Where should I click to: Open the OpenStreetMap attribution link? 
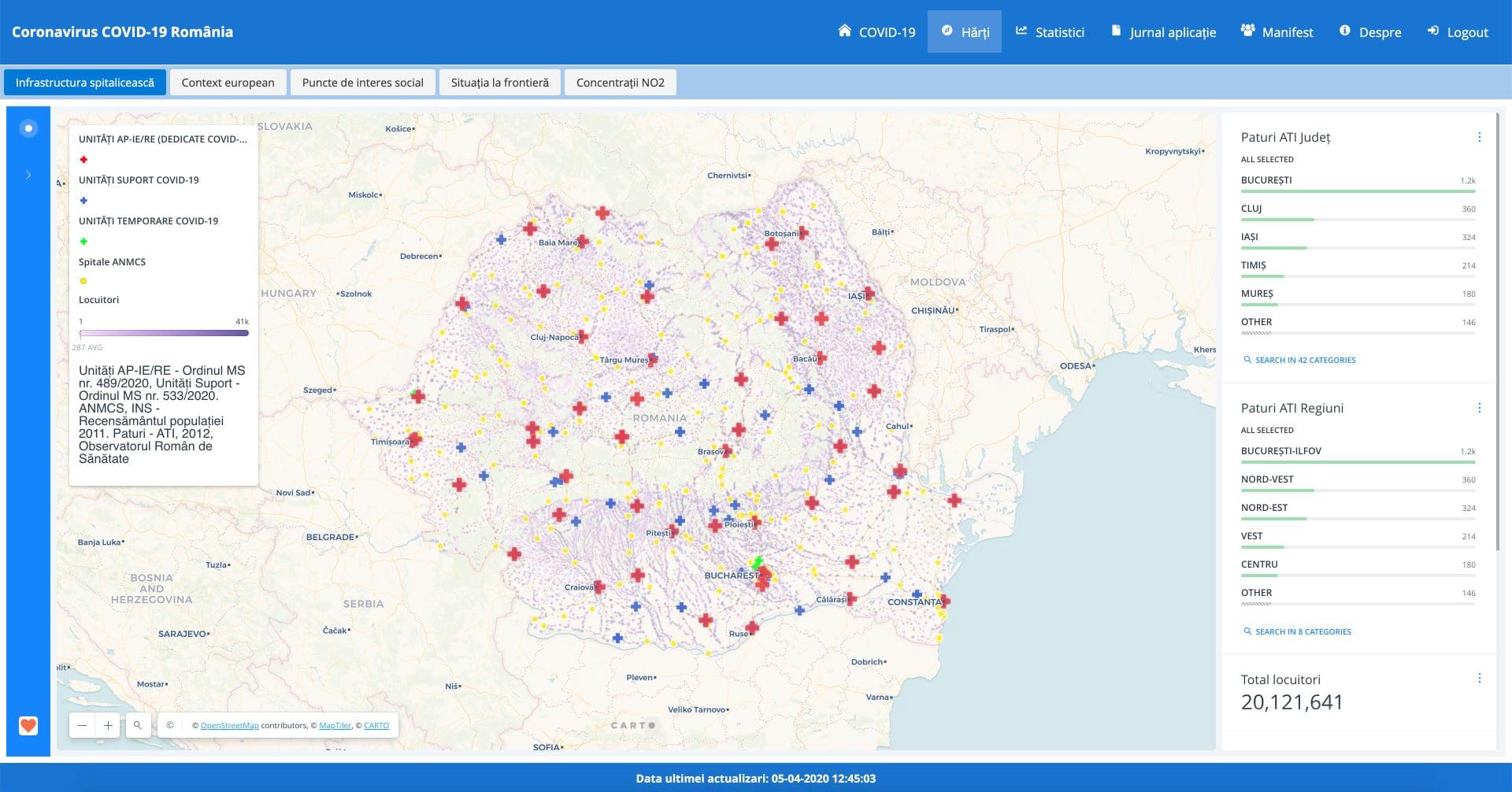[229, 726]
